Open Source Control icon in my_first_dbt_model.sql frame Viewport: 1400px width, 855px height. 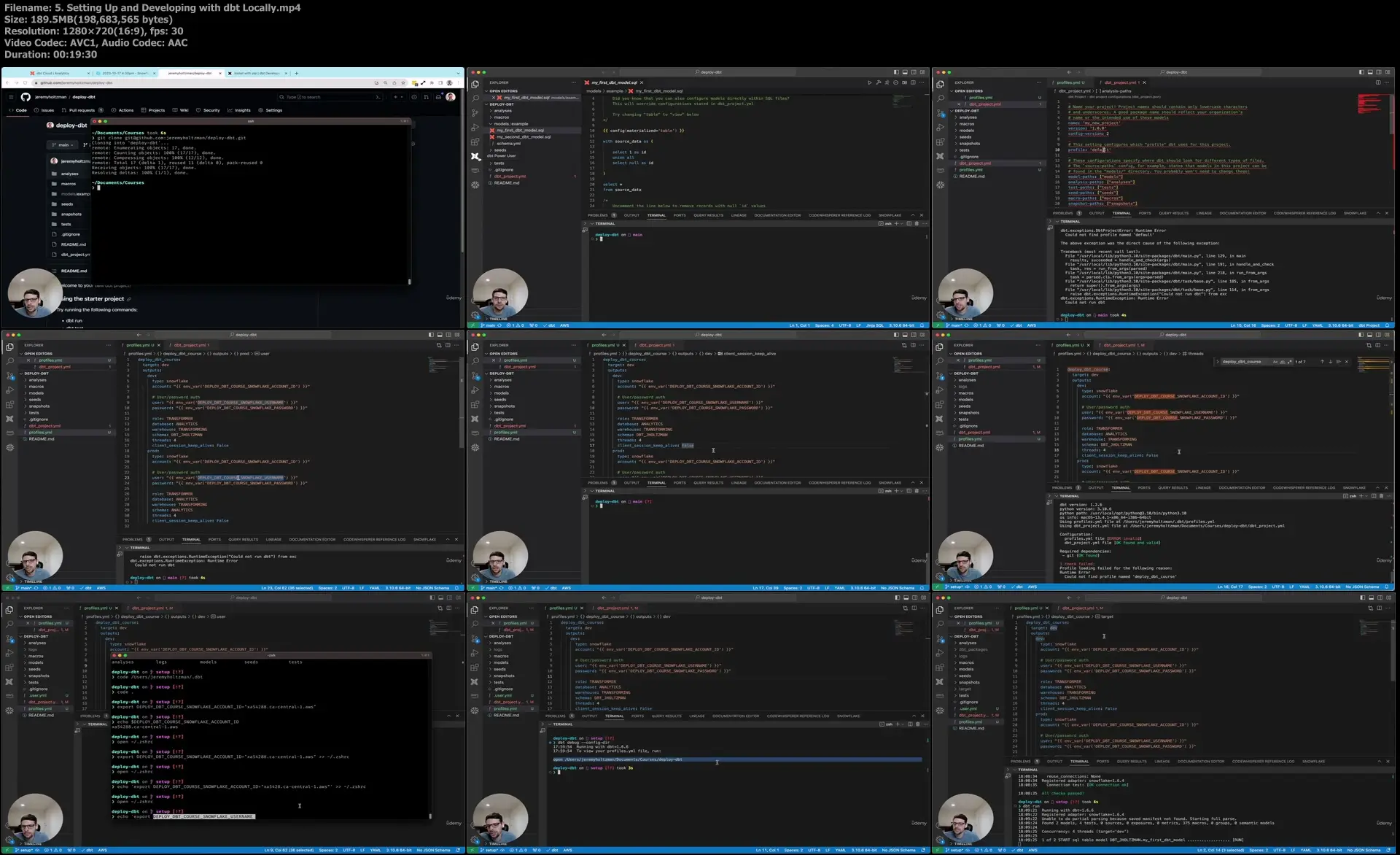475,112
